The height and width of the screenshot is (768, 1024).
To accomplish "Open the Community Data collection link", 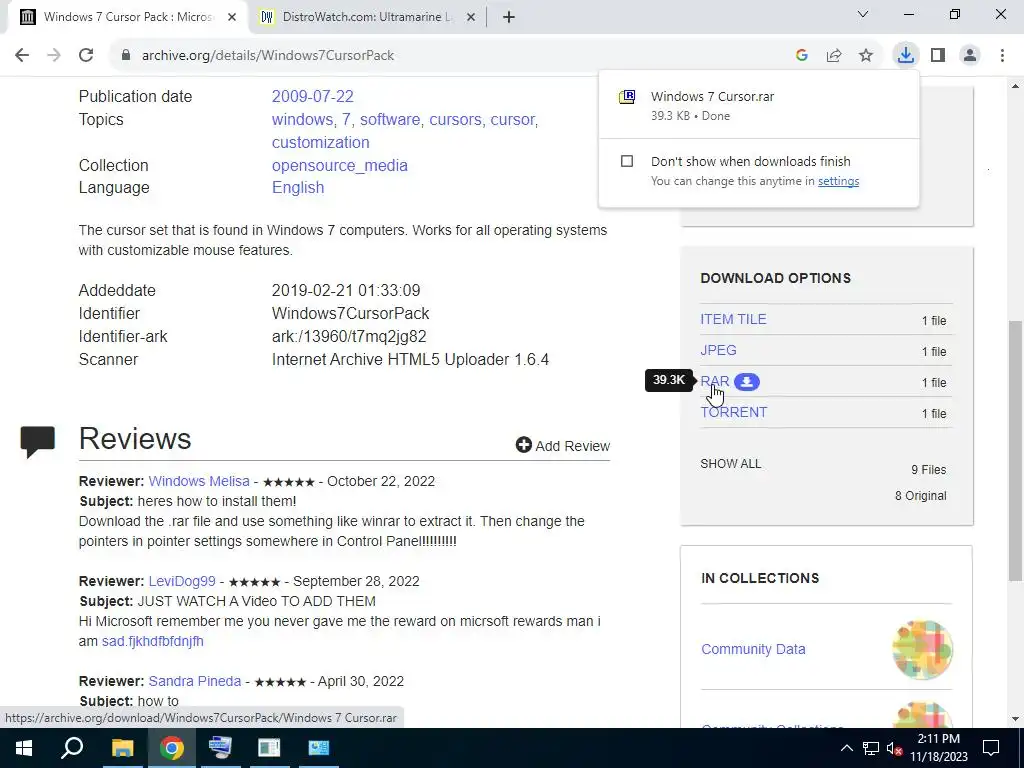I will 753,649.
